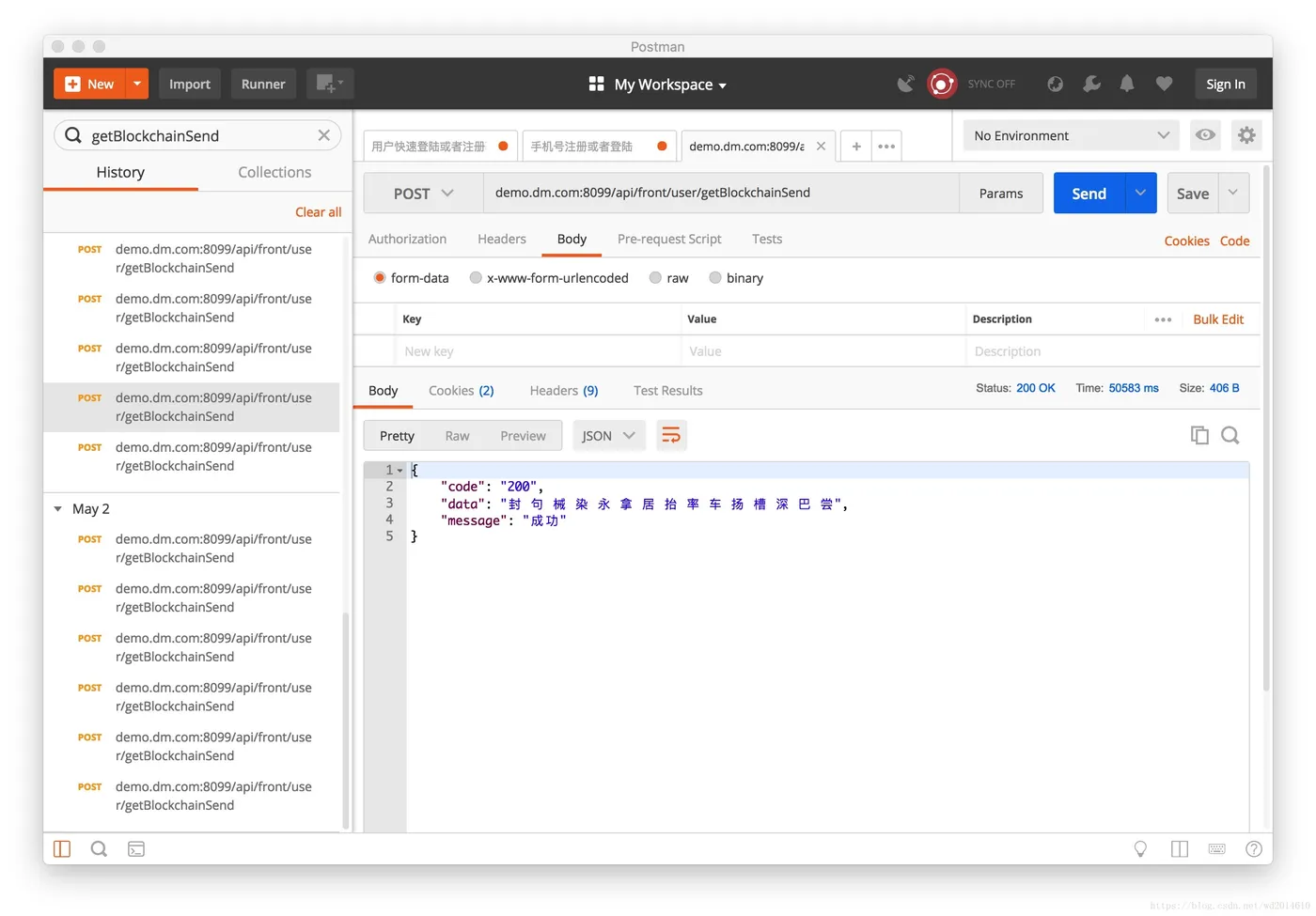Select the raw body radio button
Viewport: 1316px width, 916px height.
click(x=655, y=278)
